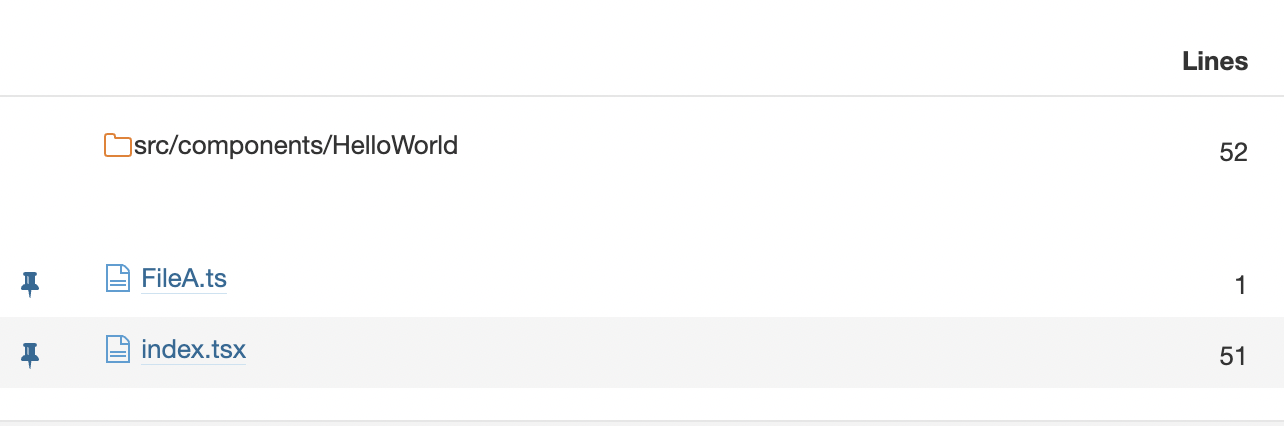Click the document icon next to index.tsx
The height and width of the screenshot is (426, 1284).
point(118,349)
